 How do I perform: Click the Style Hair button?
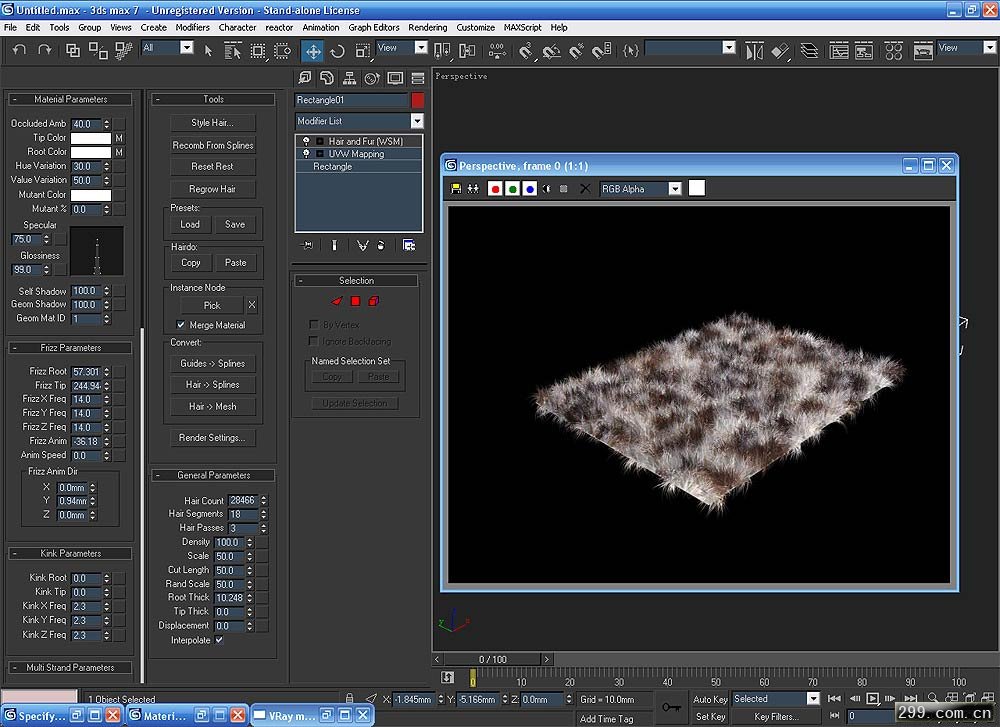coord(212,123)
